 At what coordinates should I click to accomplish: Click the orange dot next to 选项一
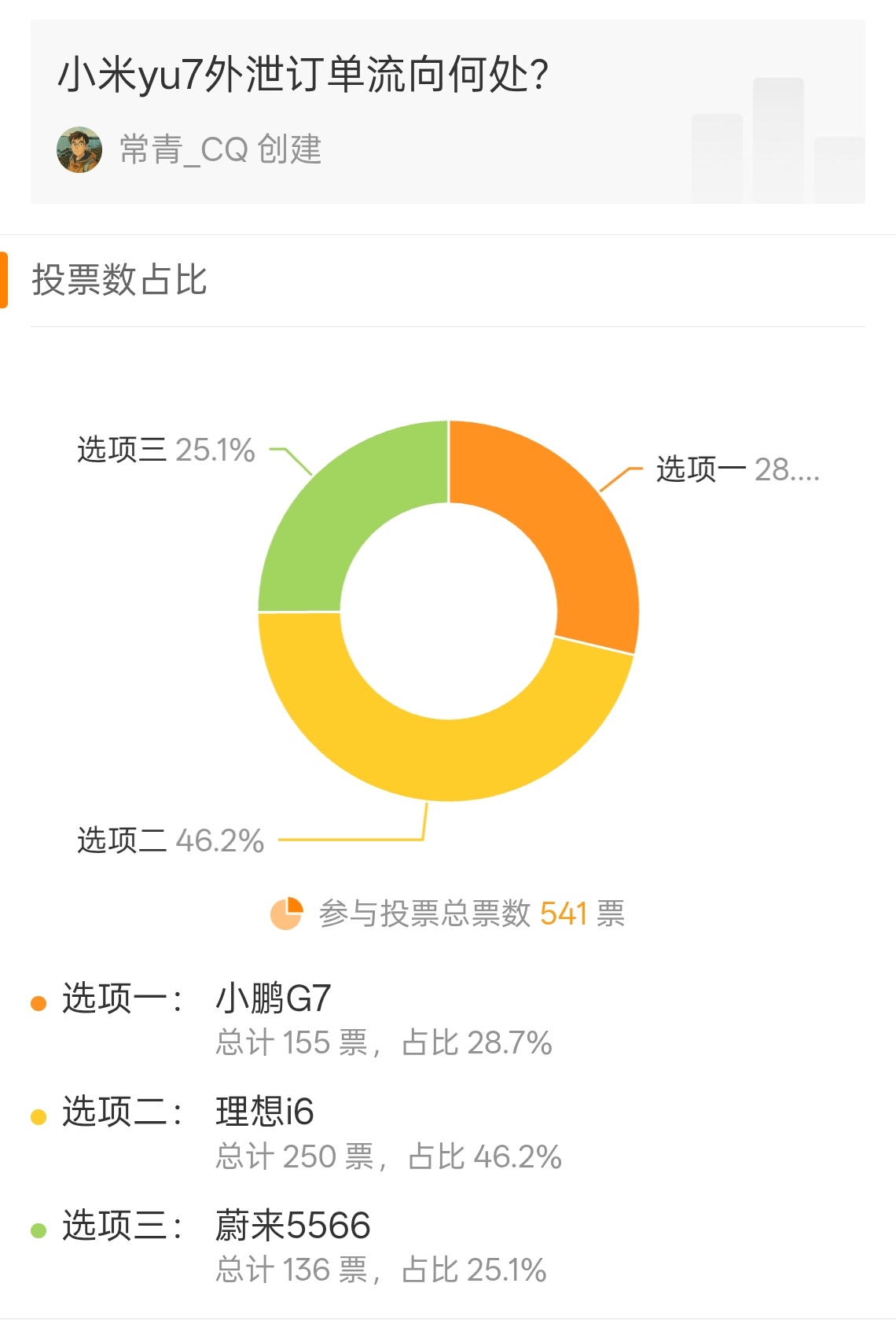pyautogui.click(x=39, y=1003)
